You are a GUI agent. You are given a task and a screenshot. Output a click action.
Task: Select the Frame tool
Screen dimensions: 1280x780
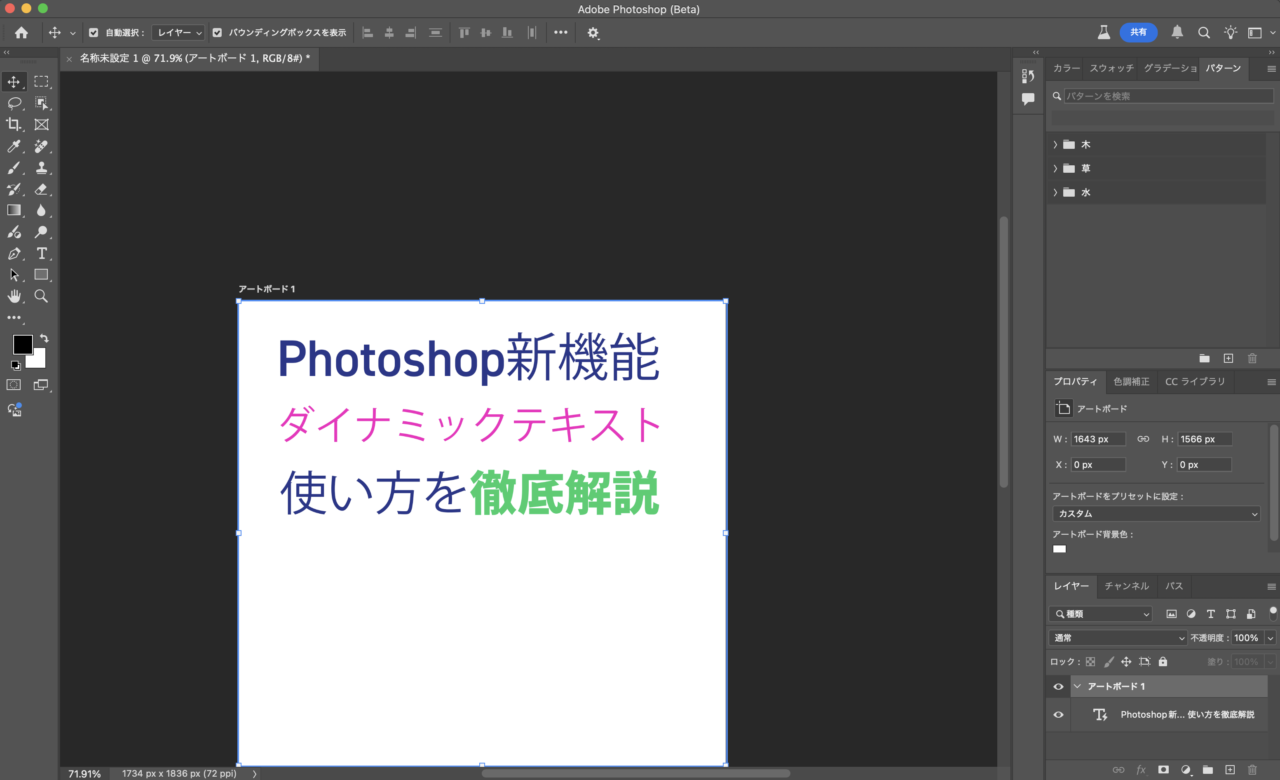(x=41, y=125)
